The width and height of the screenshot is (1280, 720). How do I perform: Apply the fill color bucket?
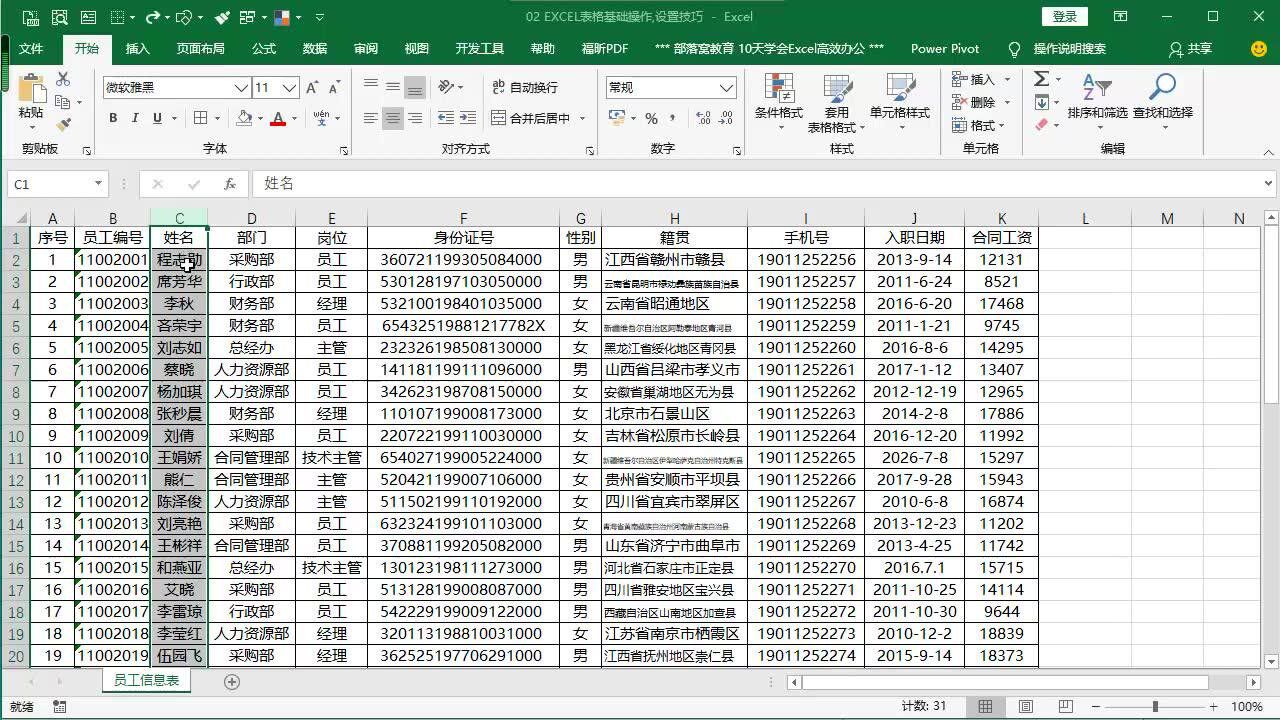click(x=244, y=118)
